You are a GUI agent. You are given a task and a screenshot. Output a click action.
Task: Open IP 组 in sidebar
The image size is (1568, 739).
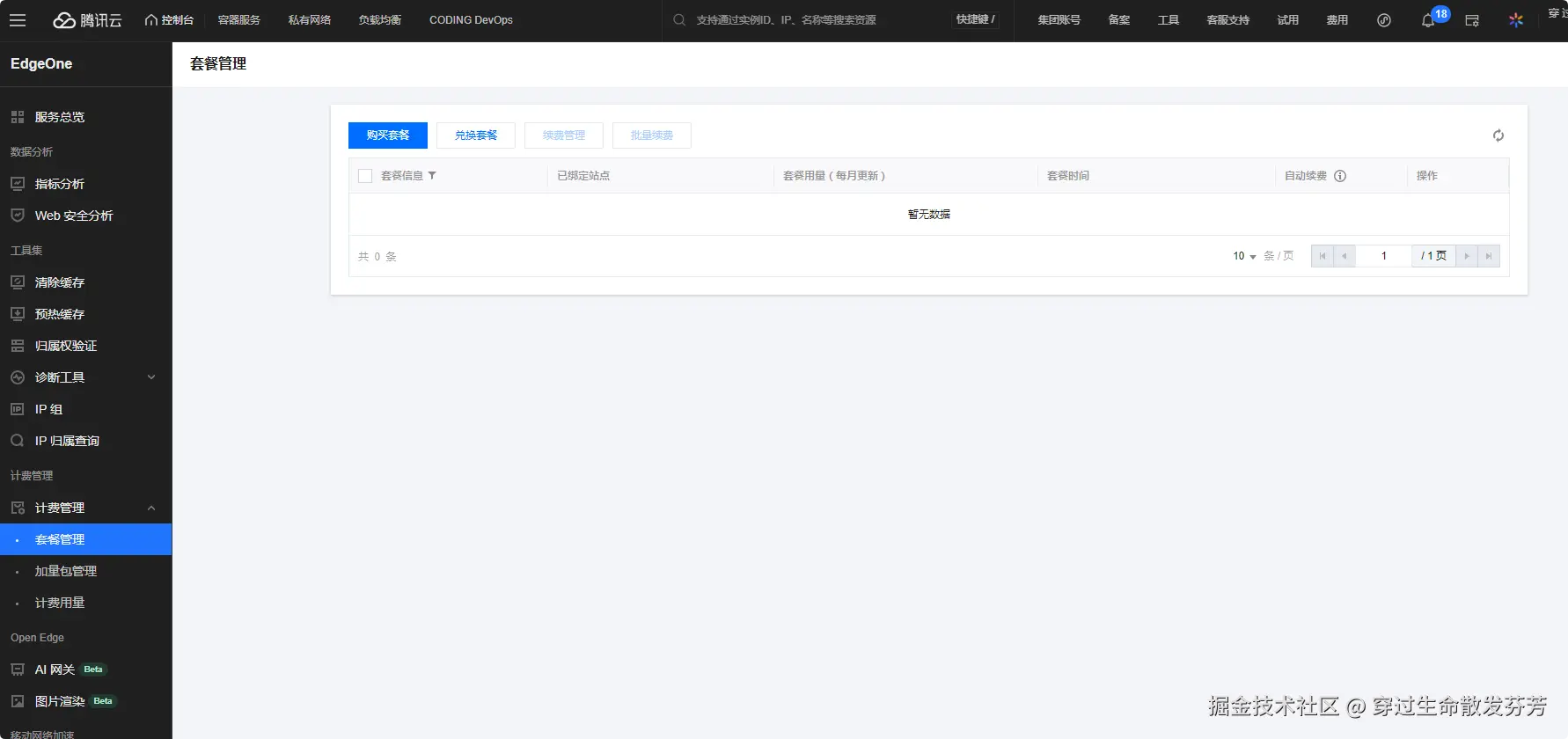[85, 409]
